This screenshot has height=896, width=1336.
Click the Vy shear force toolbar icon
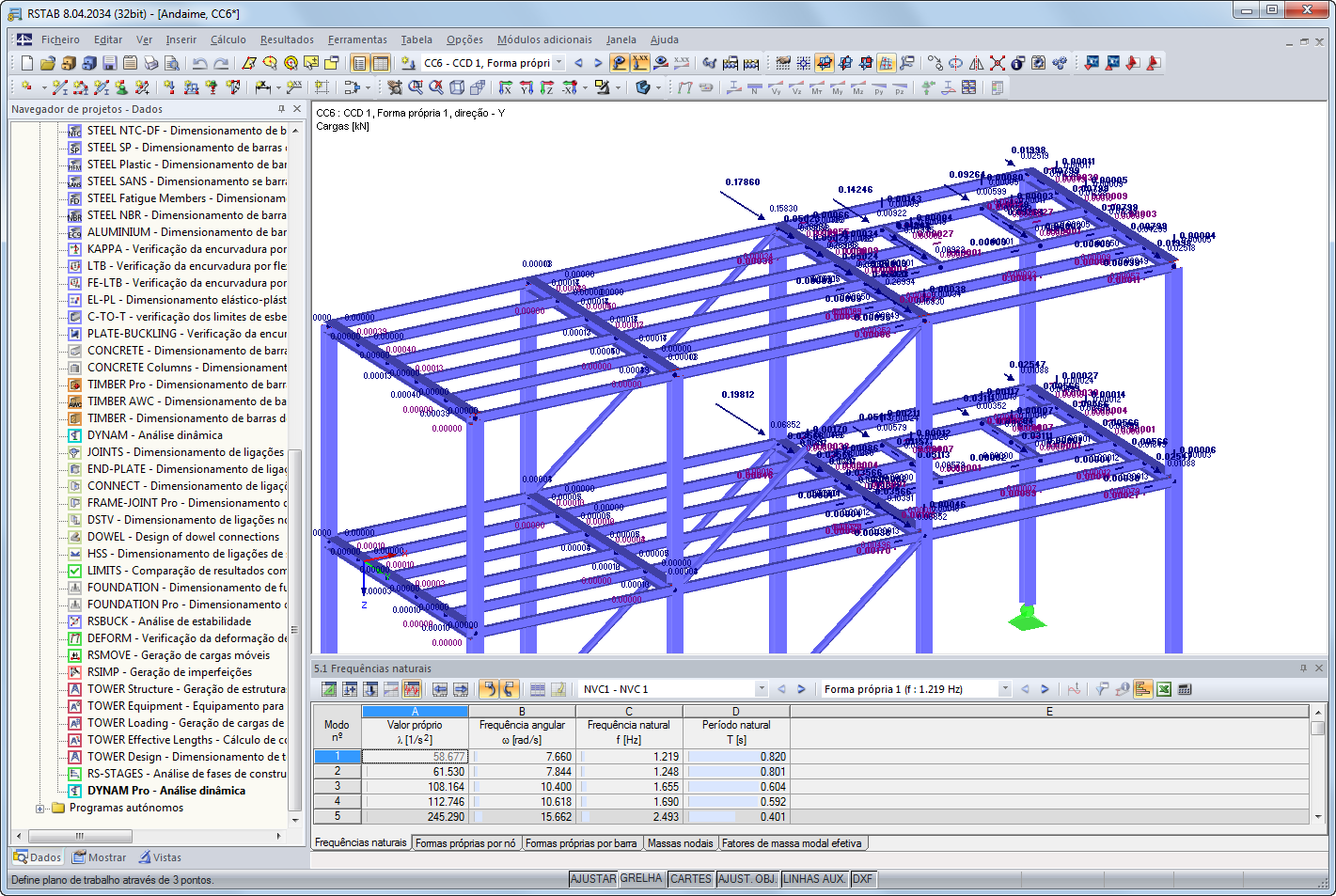[x=776, y=87]
